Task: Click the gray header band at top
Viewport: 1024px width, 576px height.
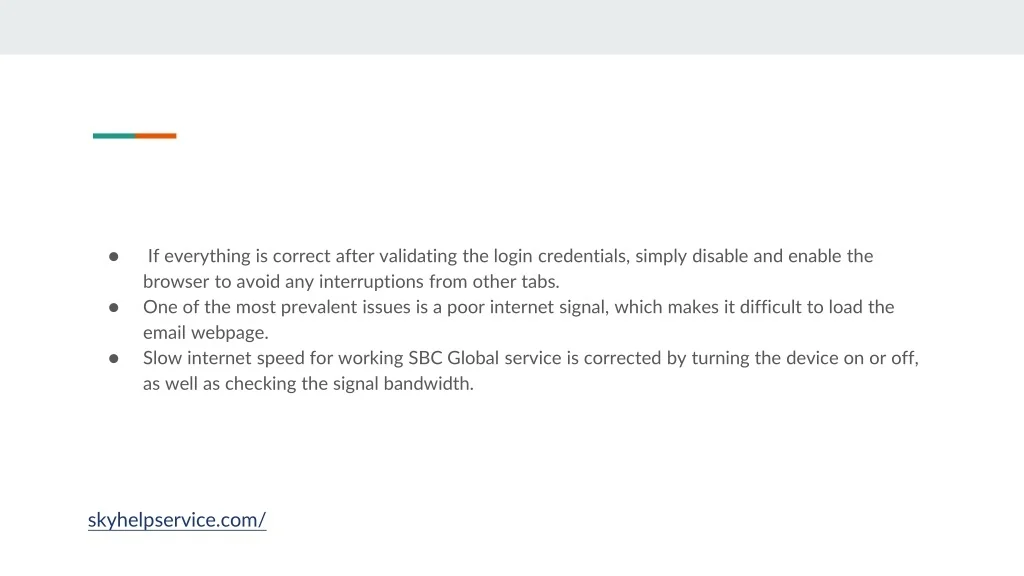Action: point(512,27)
